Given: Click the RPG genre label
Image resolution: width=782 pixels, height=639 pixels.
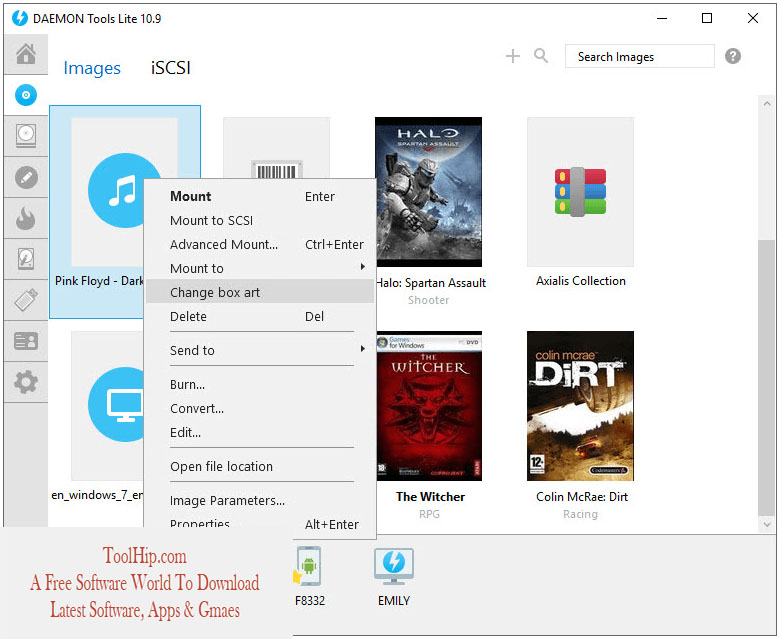Looking at the screenshot, I should 429,514.
